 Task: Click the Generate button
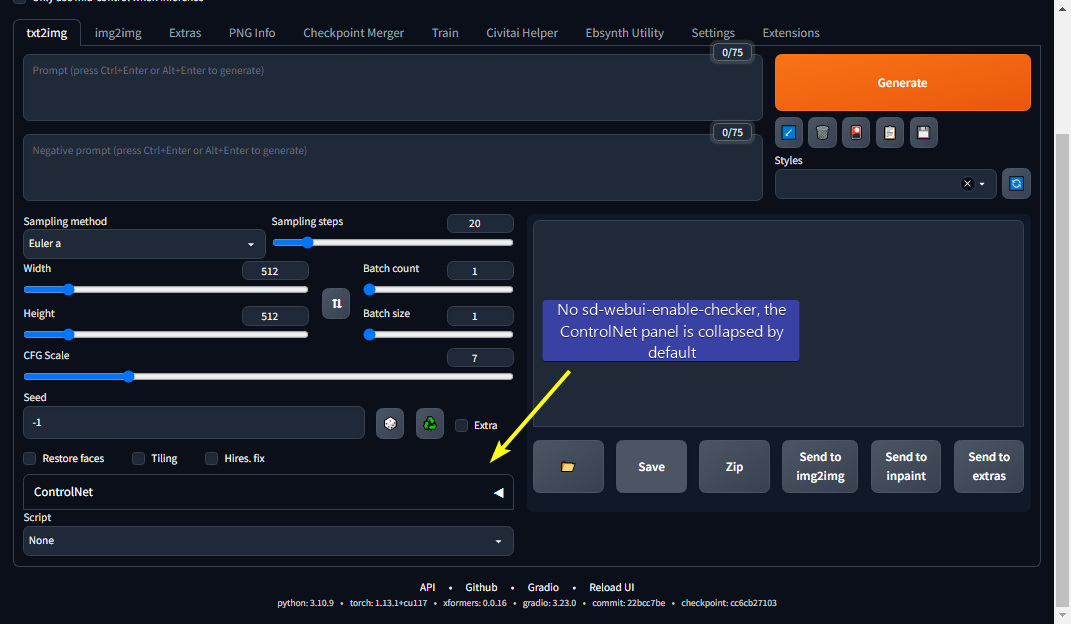pyautogui.click(x=902, y=82)
